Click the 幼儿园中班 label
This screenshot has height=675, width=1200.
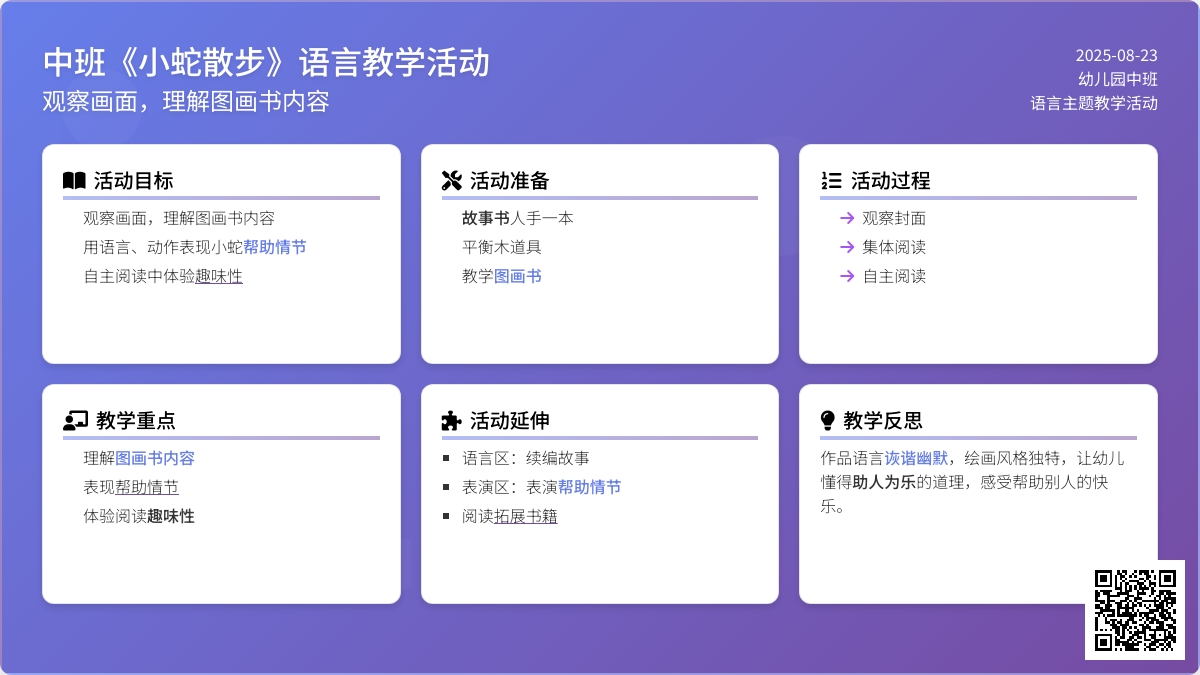pyautogui.click(x=1118, y=79)
